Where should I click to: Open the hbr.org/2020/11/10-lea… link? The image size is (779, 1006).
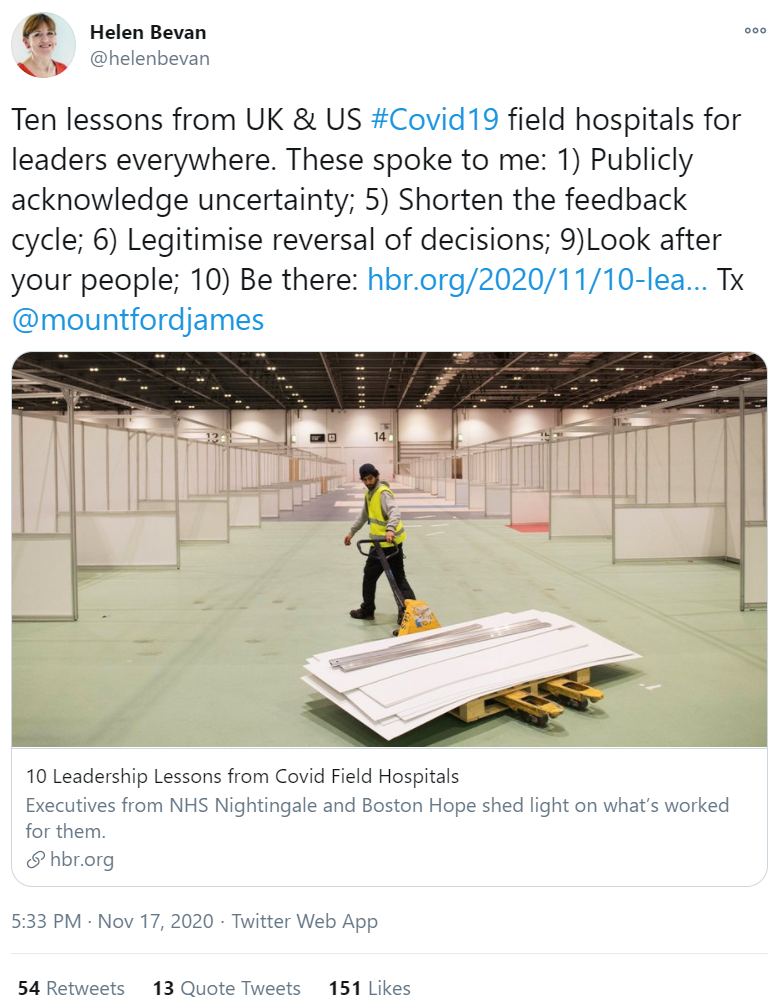point(537,279)
